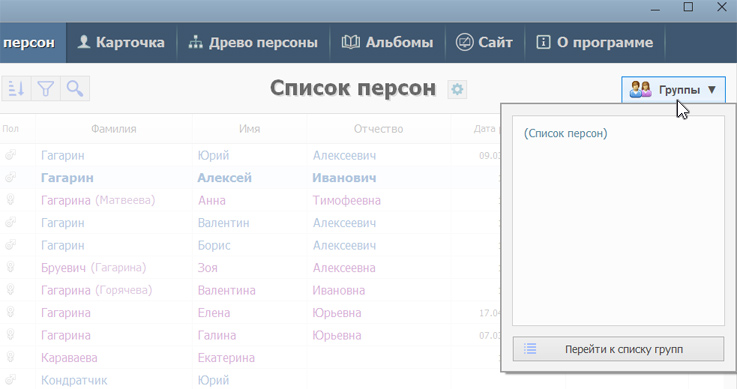
Task: Click gender icon in Борис row
Action: [x=10, y=245]
